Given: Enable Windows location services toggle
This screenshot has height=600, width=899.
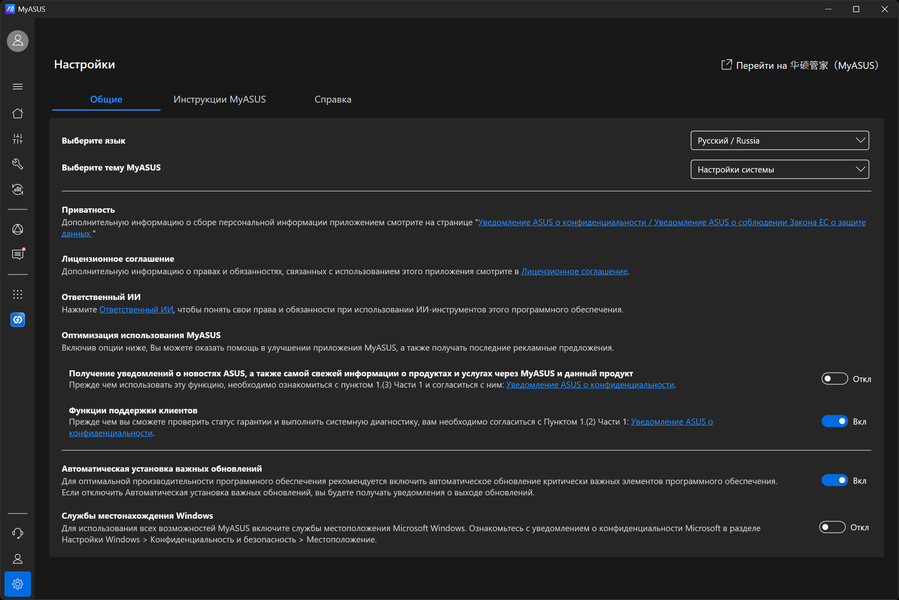Looking at the screenshot, I should 832,527.
